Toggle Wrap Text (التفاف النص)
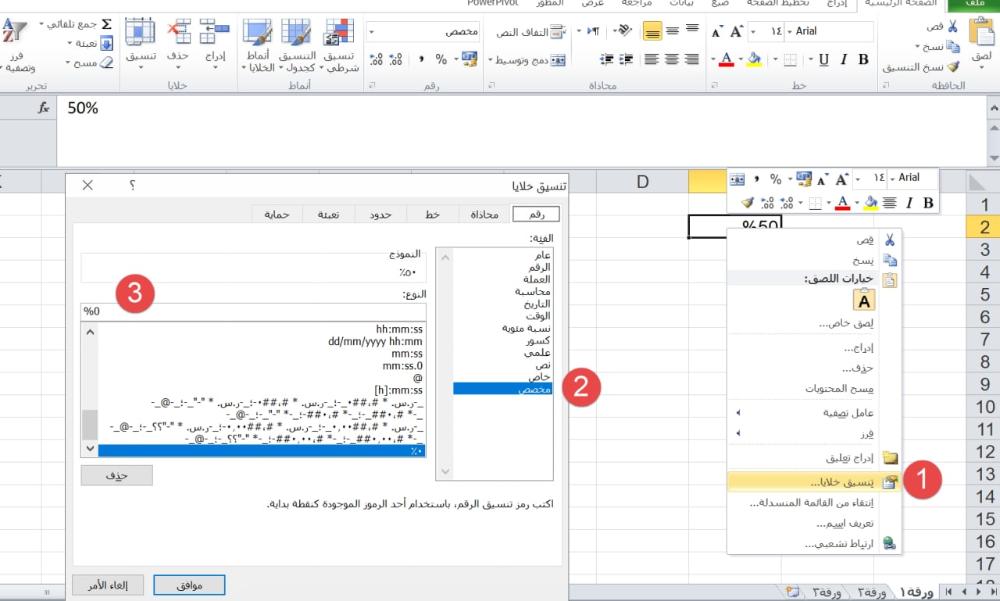Image resolution: width=1000 pixels, height=601 pixels. point(531,31)
